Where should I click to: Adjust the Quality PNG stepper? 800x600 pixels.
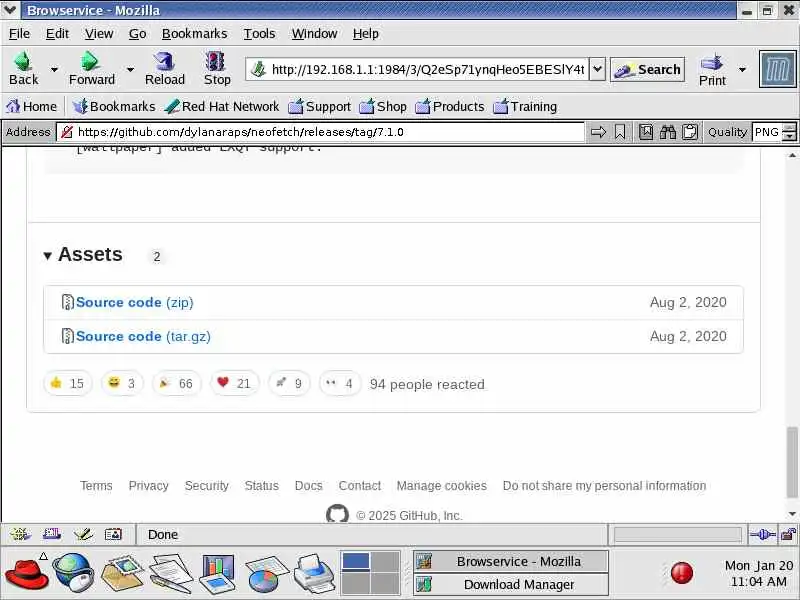[789, 133]
